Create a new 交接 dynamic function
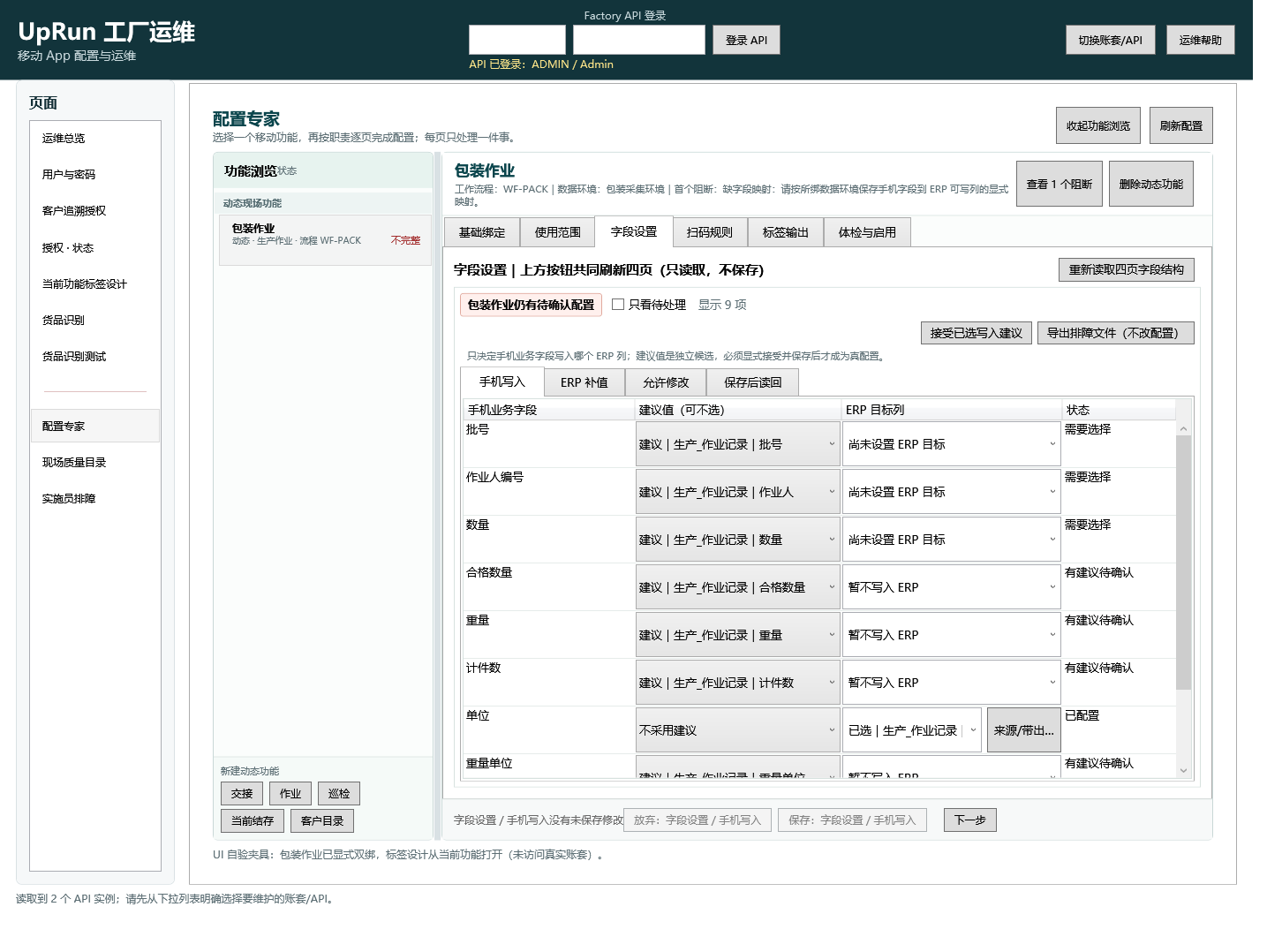The width and height of the screenshot is (1267, 952). tap(242, 793)
